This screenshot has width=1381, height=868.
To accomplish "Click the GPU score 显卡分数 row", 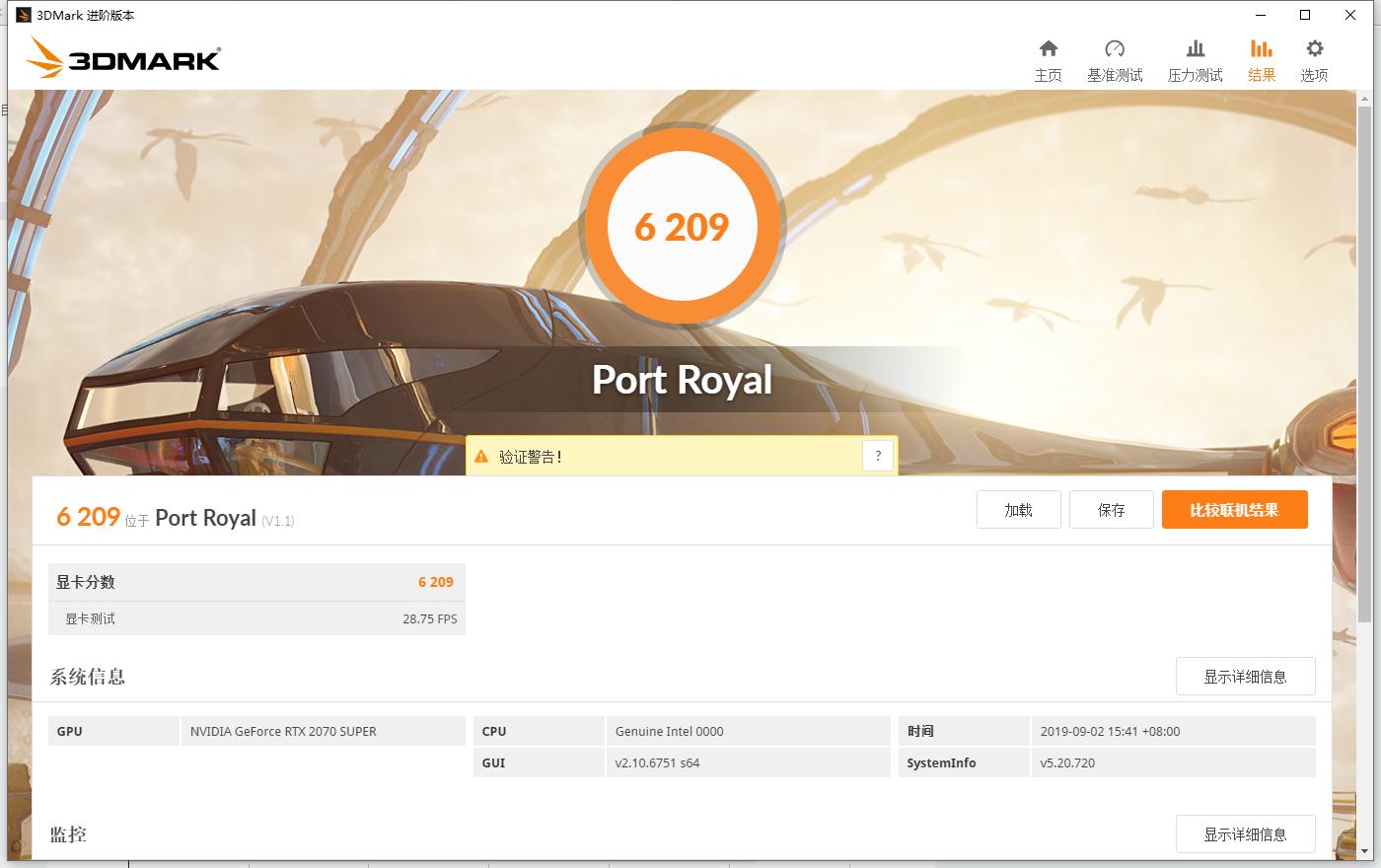I will (x=256, y=582).
